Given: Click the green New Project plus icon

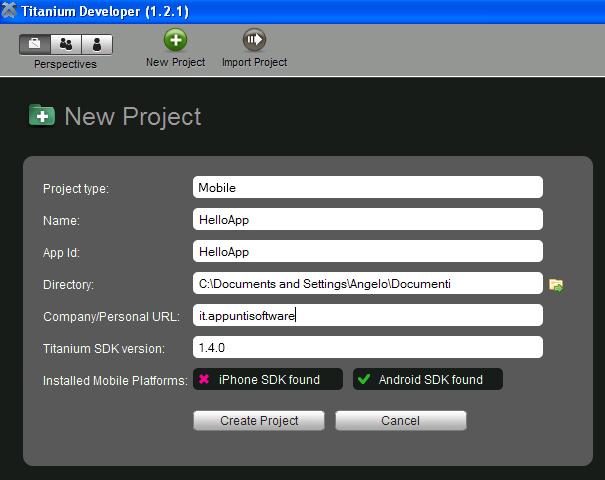Looking at the screenshot, I should coord(176,40).
